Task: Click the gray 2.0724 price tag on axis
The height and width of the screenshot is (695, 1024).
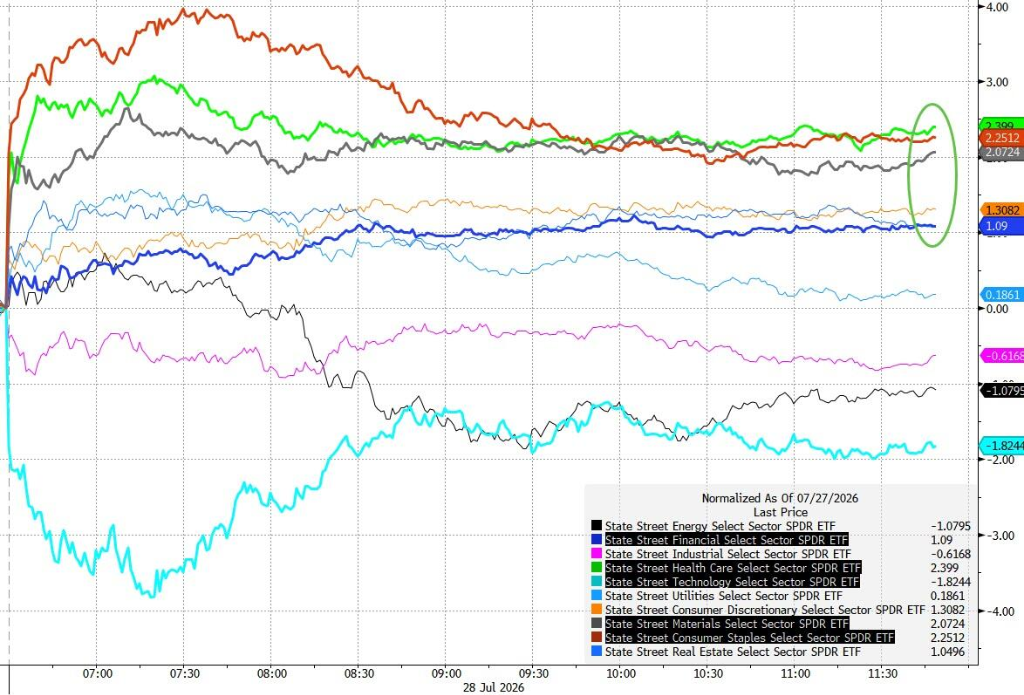Action: click(1002, 152)
